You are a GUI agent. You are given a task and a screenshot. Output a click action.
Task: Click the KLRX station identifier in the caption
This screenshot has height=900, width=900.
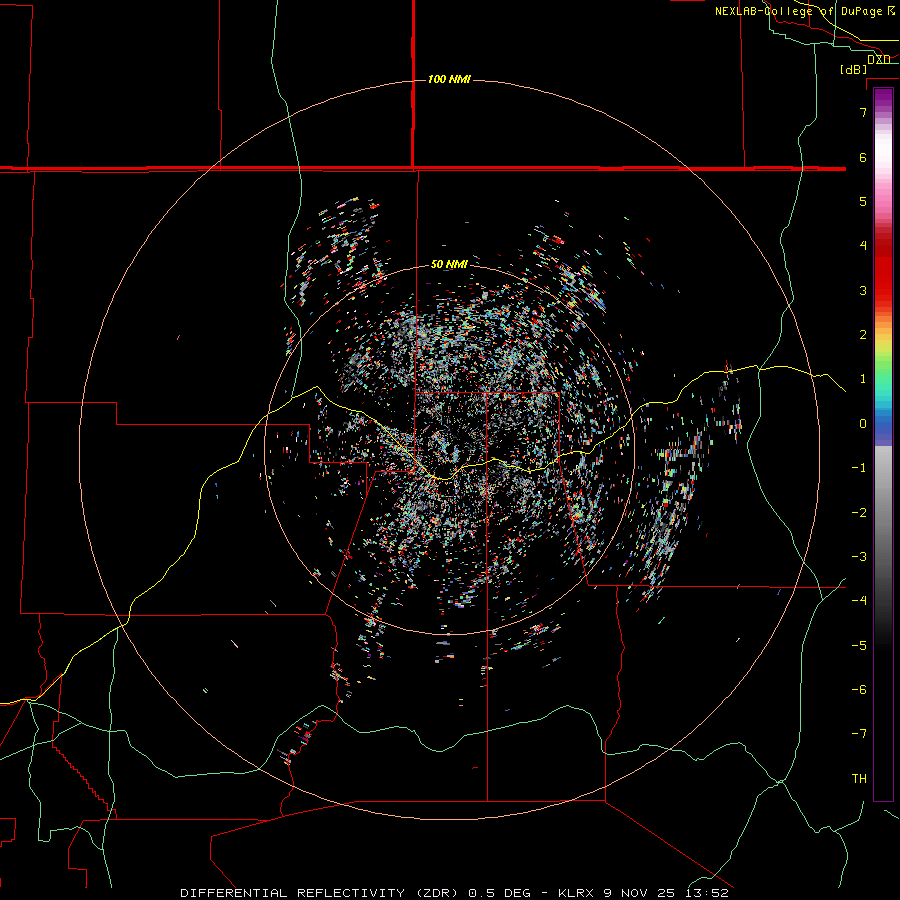[576, 893]
